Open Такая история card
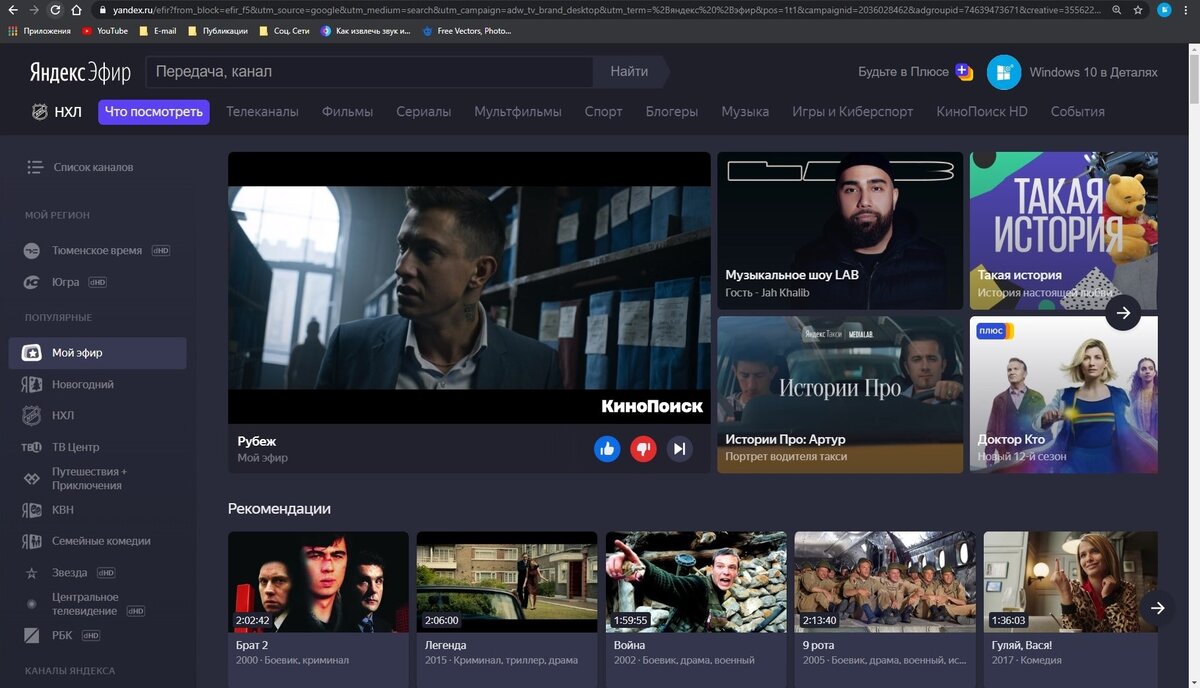 tap(1064, 231)
